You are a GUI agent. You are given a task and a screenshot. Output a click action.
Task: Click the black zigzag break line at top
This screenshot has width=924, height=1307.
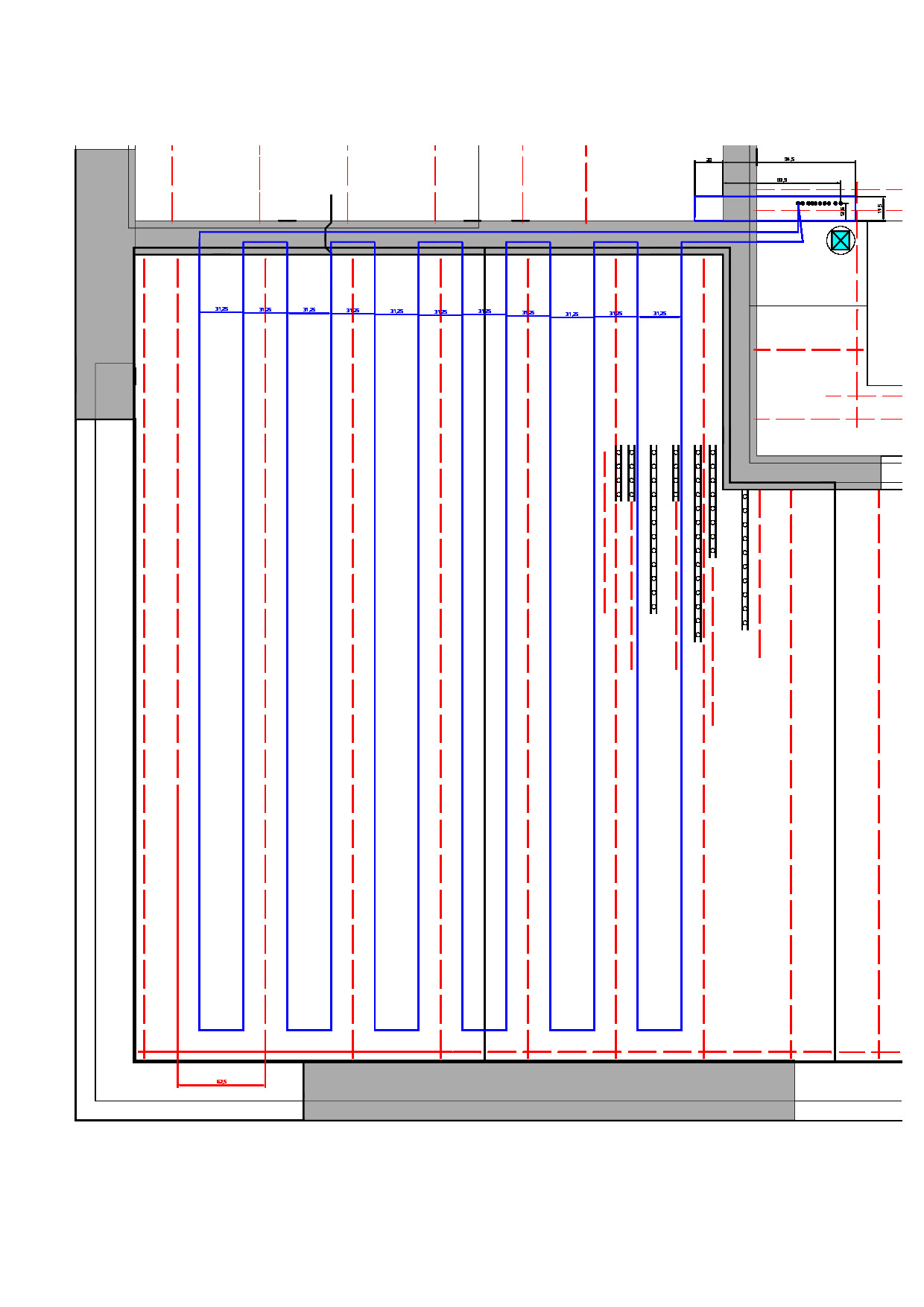[x=328, y=224]
